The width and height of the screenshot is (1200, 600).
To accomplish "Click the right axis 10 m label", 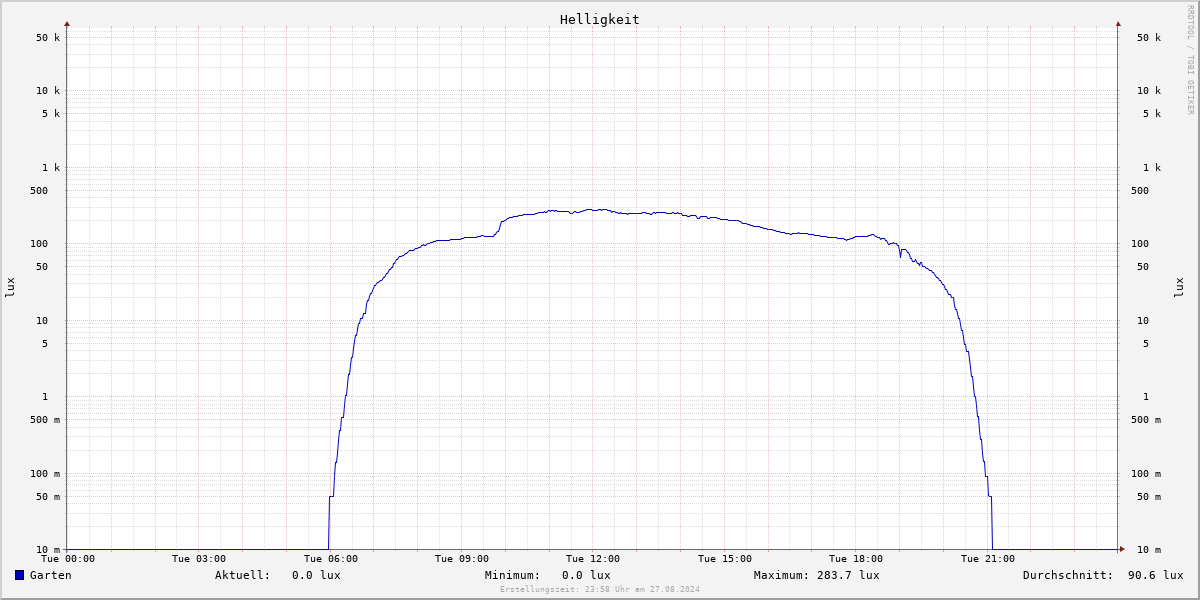I will click(1149, 550).
